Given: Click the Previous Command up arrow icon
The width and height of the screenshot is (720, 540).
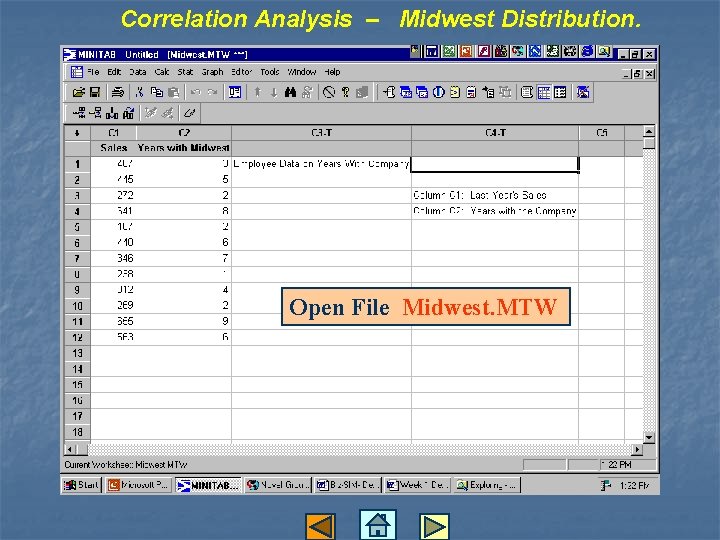Looking at the screenshot, I should click(258, 92).
